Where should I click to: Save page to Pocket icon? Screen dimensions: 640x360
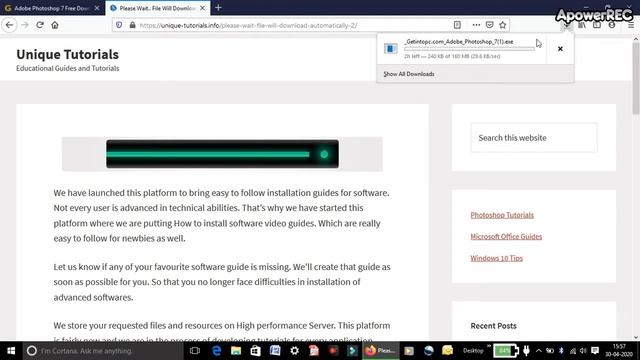[x=489, y=25]
